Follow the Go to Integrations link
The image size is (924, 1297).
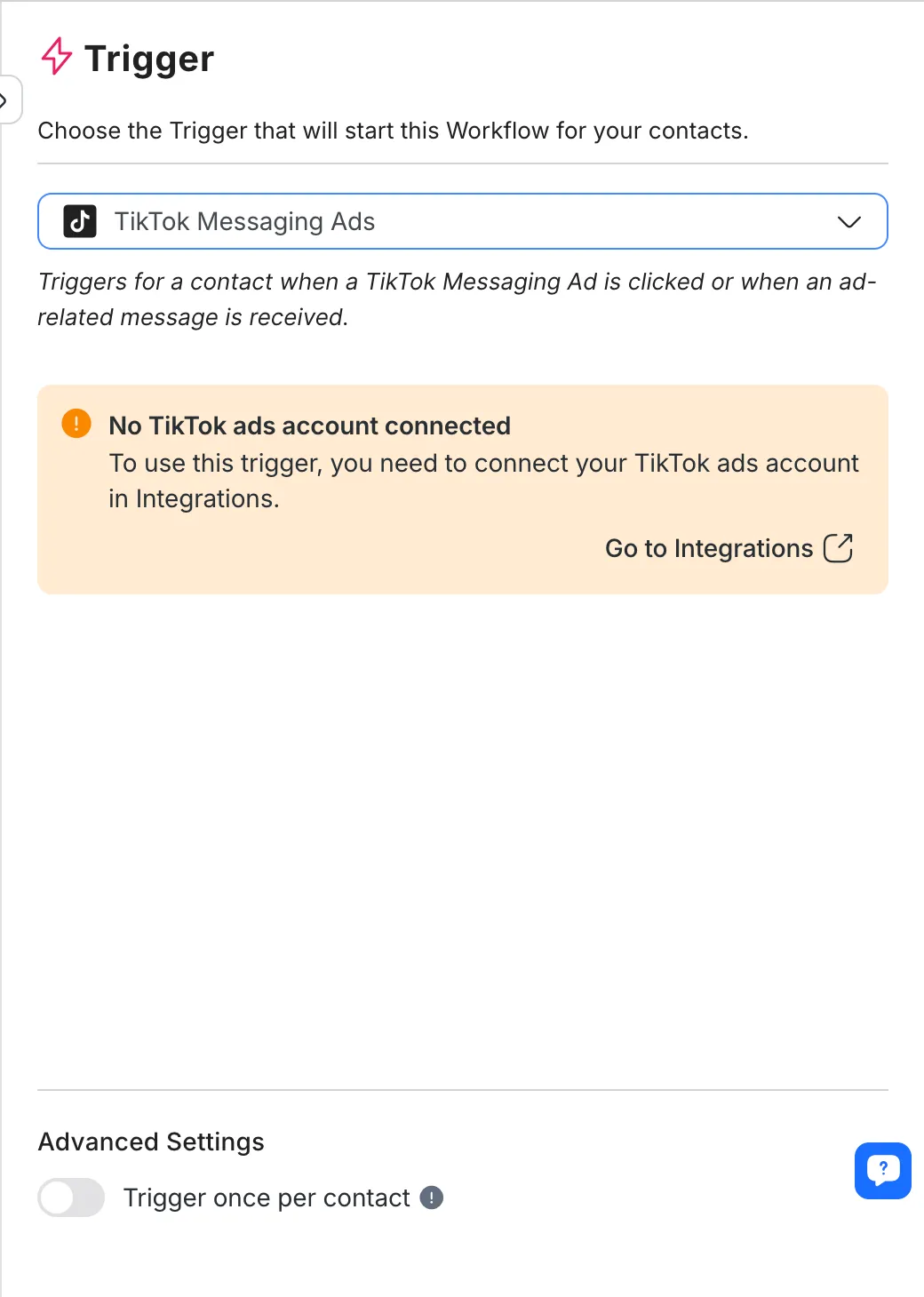coord(709,548)
